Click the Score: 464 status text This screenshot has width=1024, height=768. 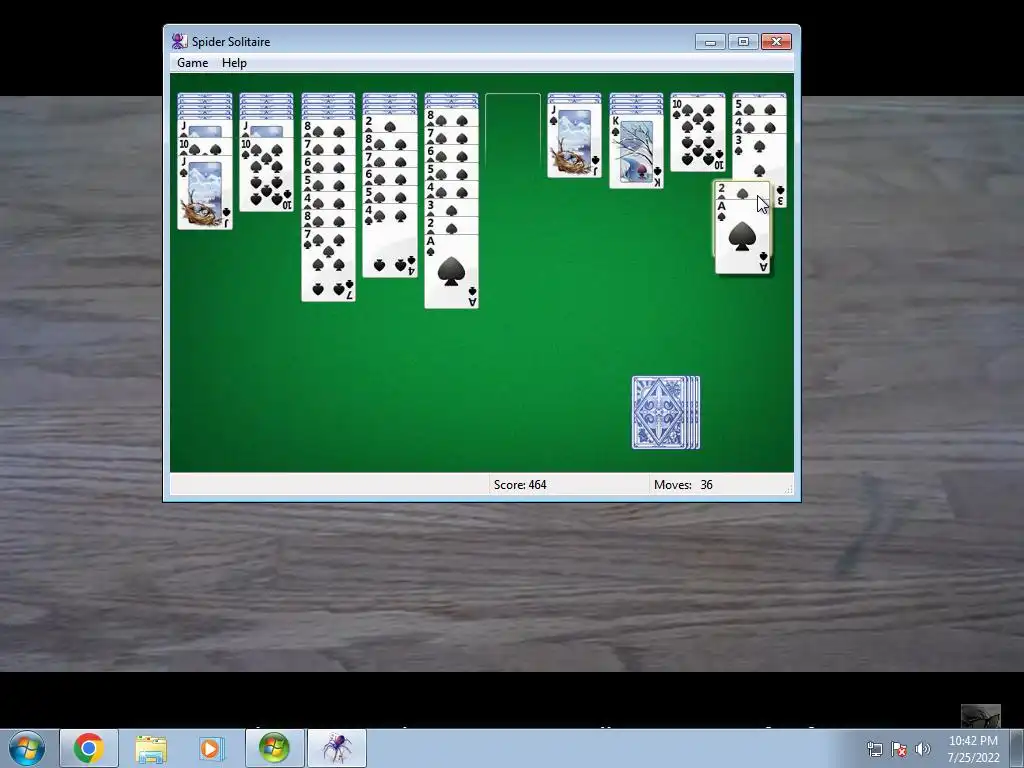point(520,485)
